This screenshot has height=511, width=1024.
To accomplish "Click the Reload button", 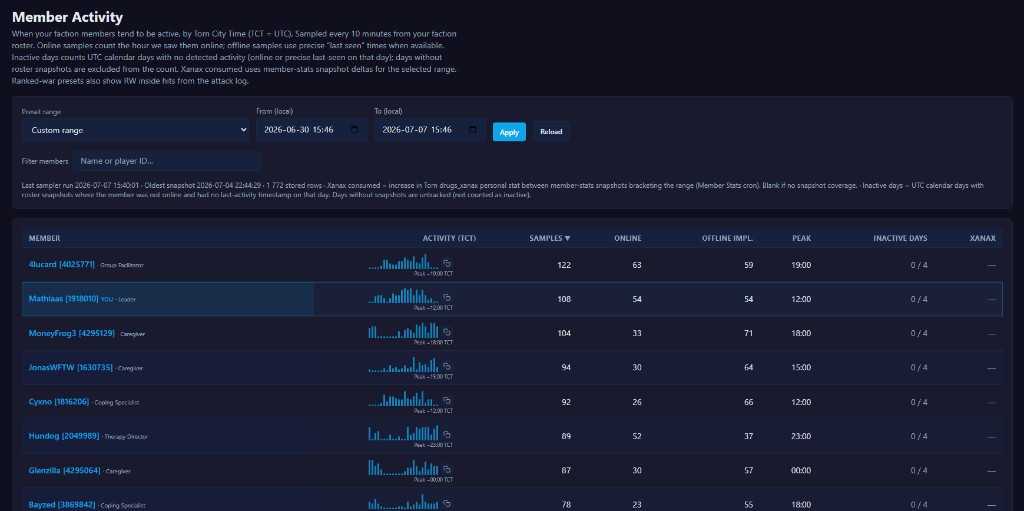I will 551,132.
